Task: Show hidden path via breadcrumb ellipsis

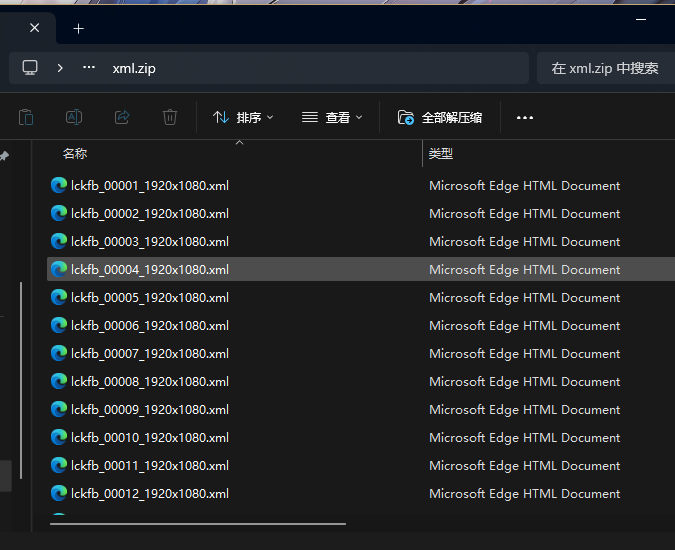Action: [x=89, y=68]
